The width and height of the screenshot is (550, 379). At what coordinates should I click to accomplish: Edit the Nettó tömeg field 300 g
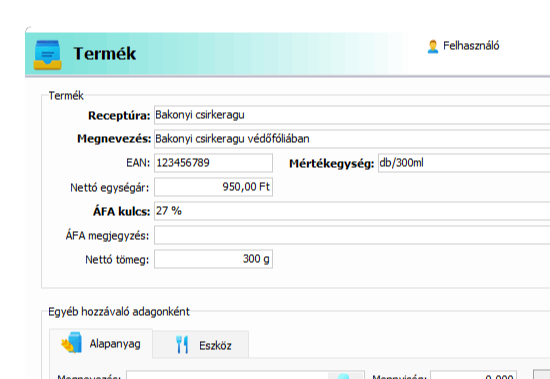click(213, 259)
